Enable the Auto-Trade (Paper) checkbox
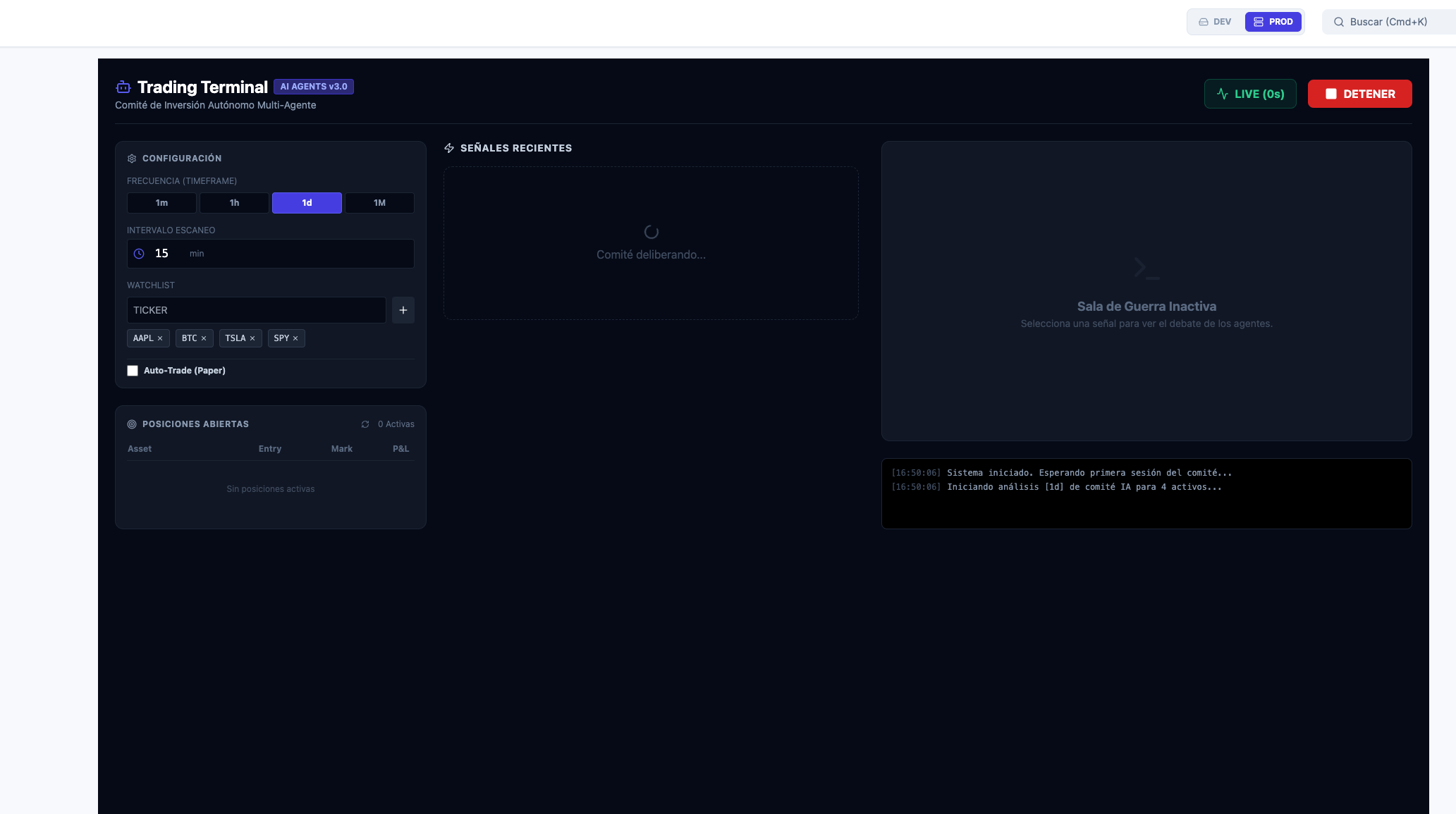 133,370
